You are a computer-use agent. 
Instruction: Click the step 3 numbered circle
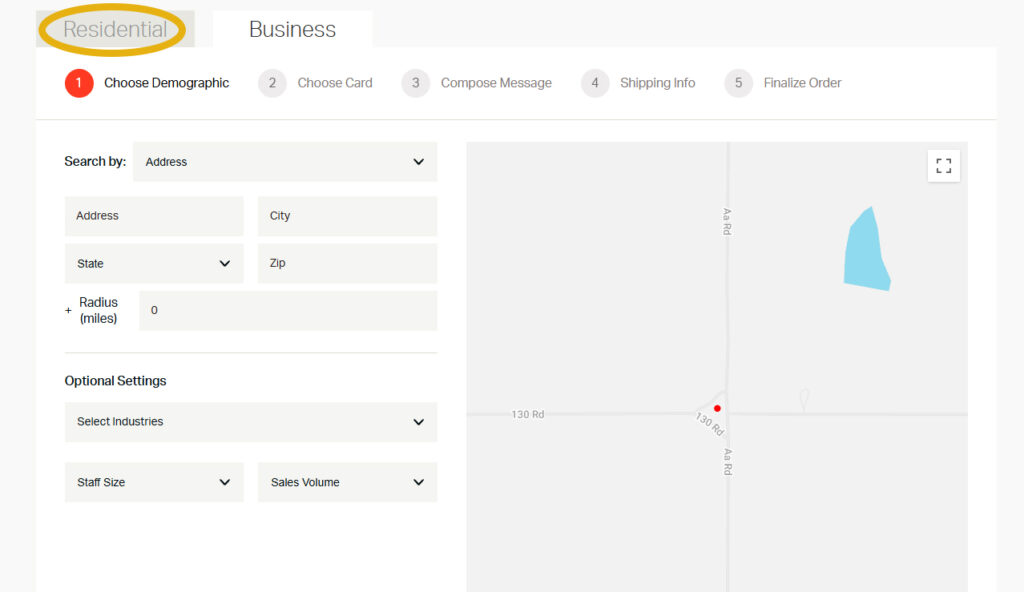(x=416, y=83)
